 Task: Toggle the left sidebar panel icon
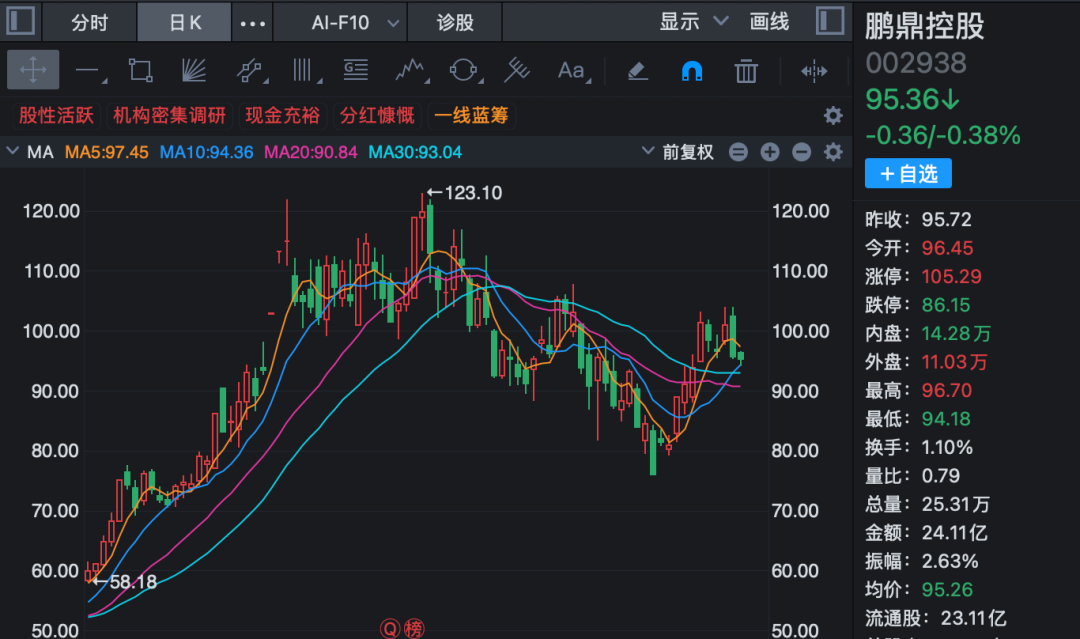21,21
